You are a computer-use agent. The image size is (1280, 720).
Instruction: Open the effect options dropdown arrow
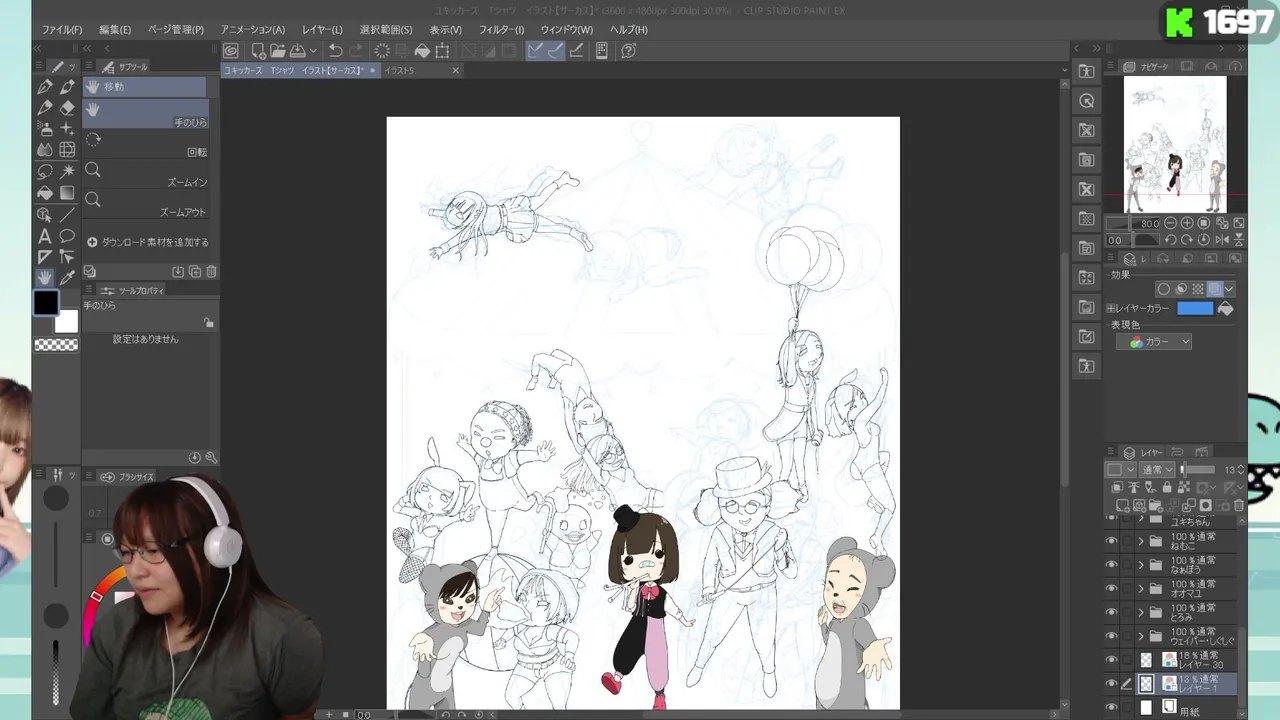pos(1229,289)
